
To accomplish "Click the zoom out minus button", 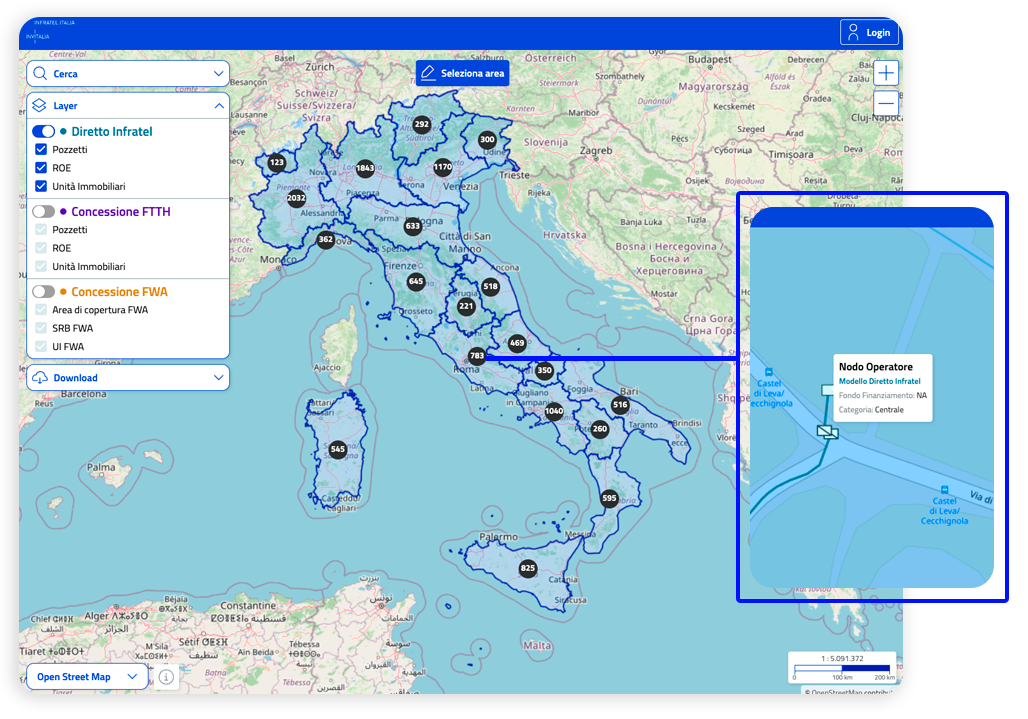I will coord(885,104).
